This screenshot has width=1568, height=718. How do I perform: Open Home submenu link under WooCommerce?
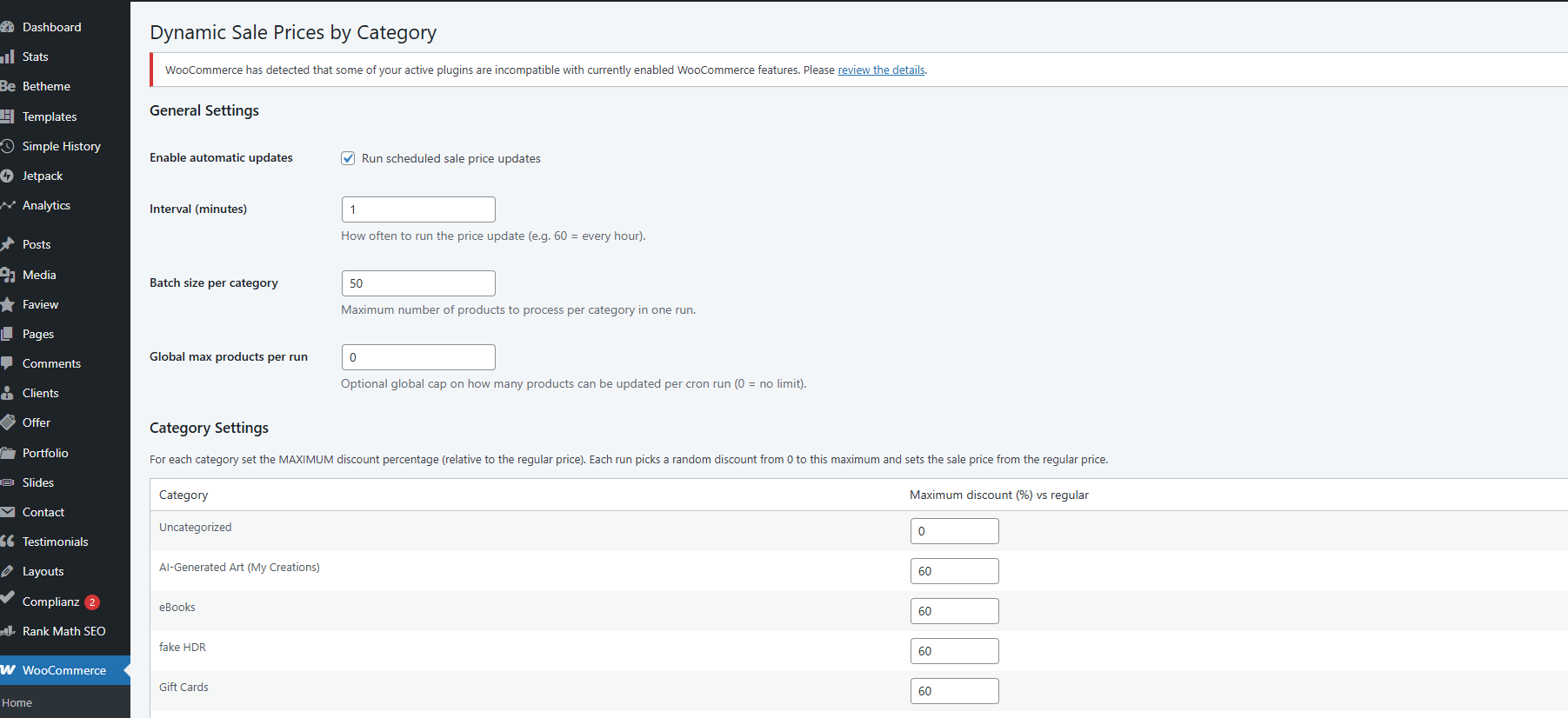click(x=17, y=702)
